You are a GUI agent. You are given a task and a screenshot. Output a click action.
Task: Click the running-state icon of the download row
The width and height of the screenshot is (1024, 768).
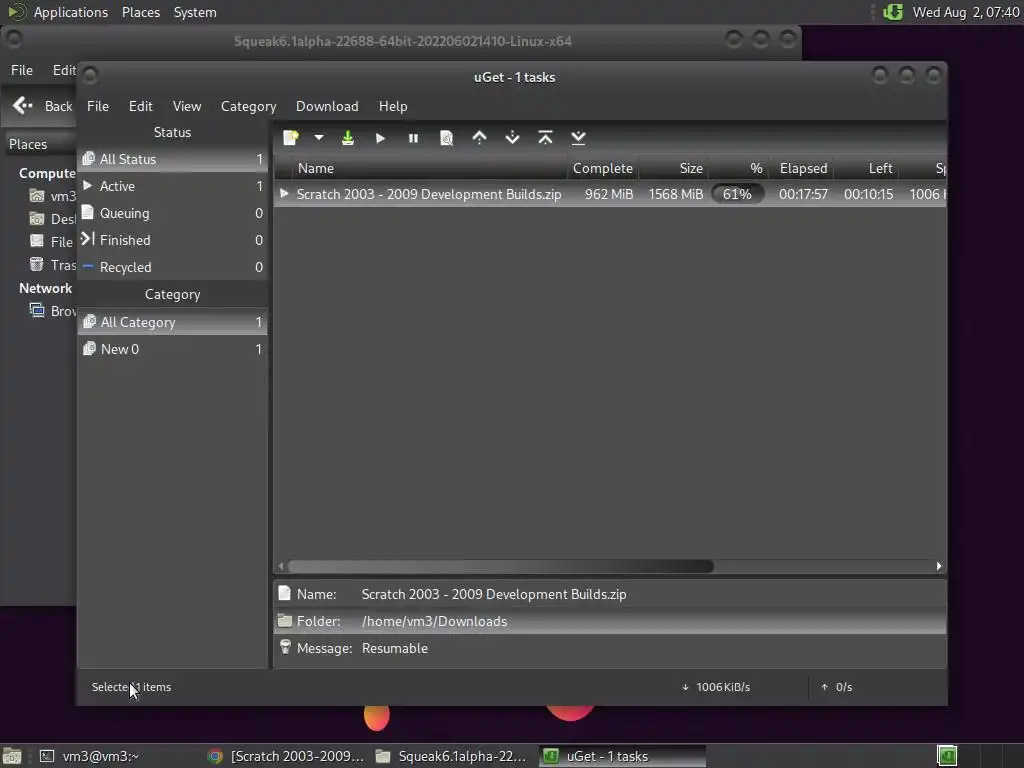(x=284, y=193)
